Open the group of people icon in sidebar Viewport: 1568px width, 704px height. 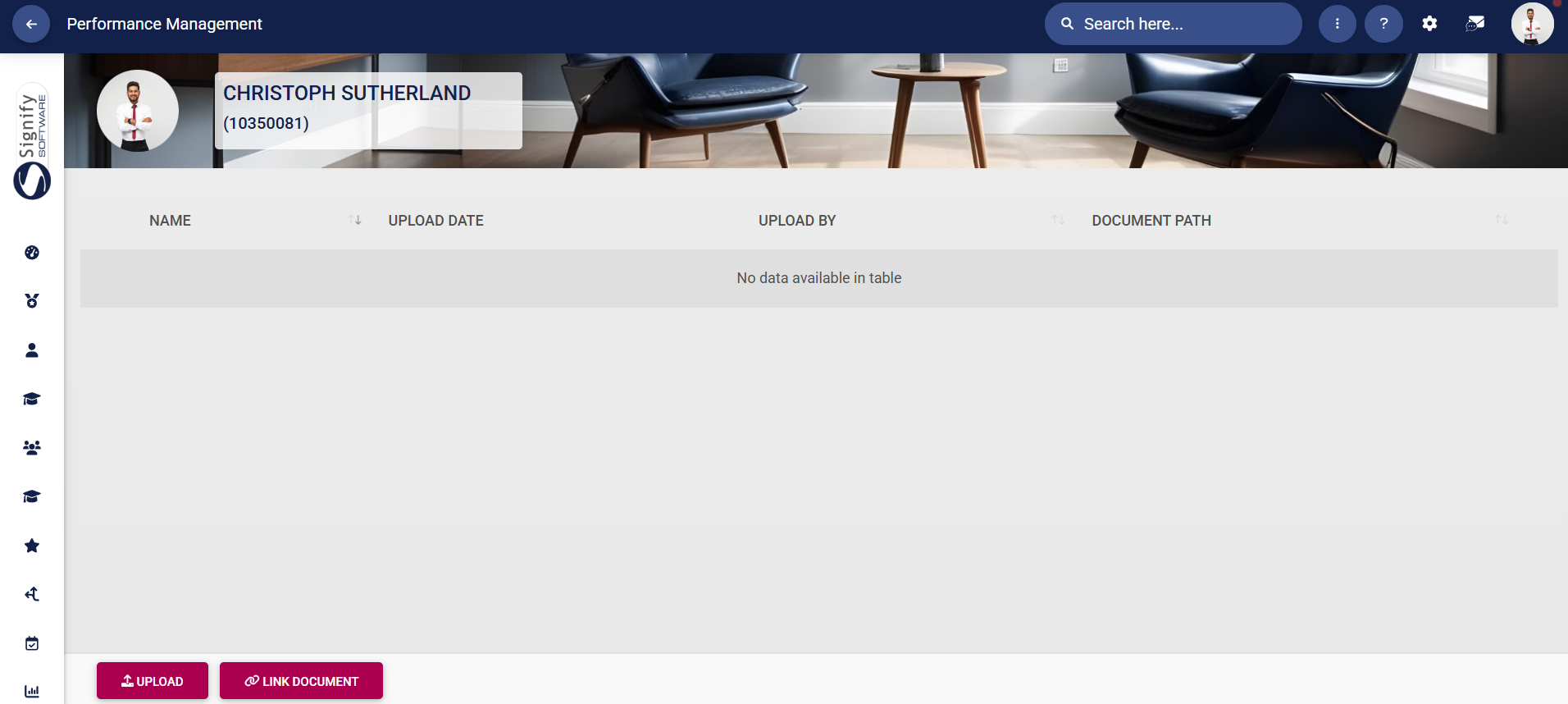[x=32, y=448]
